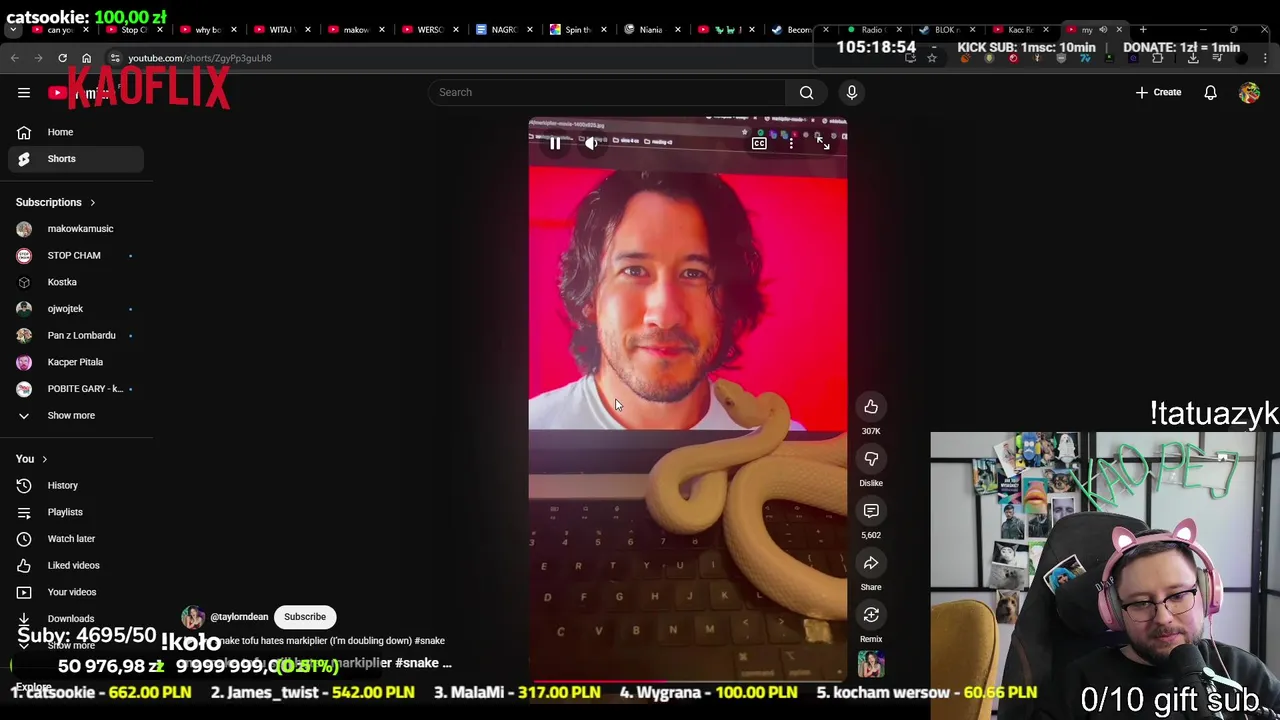Bookmark page with star icon
Image resolution: width=1280 pixels, height=720 pixels.
pyautogui.click(x=931, y=58)
